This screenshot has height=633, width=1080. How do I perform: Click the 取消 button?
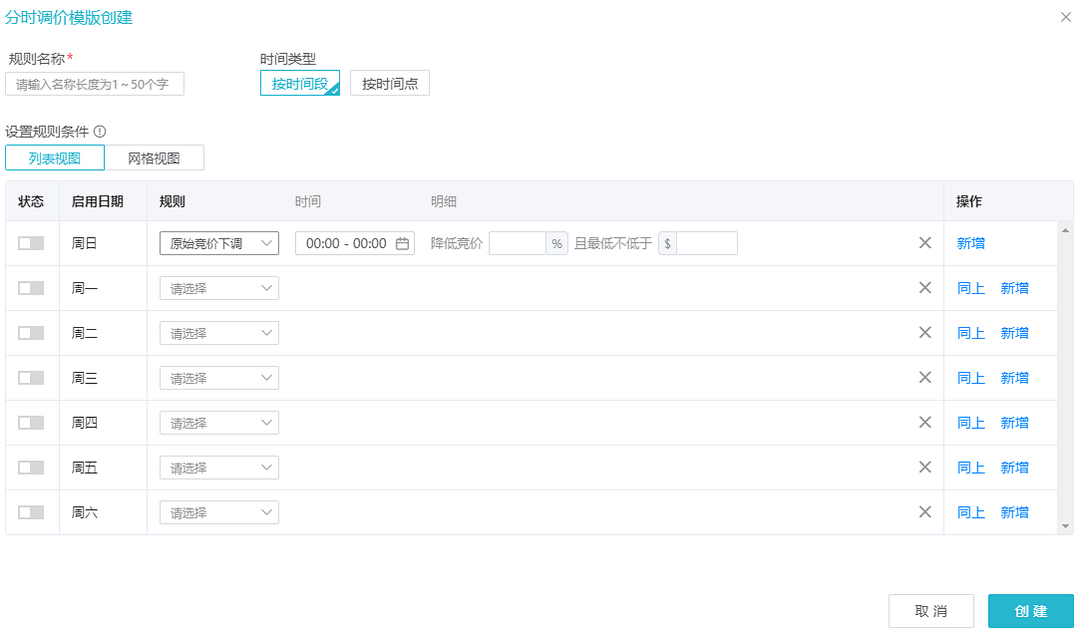click(931, 611)
